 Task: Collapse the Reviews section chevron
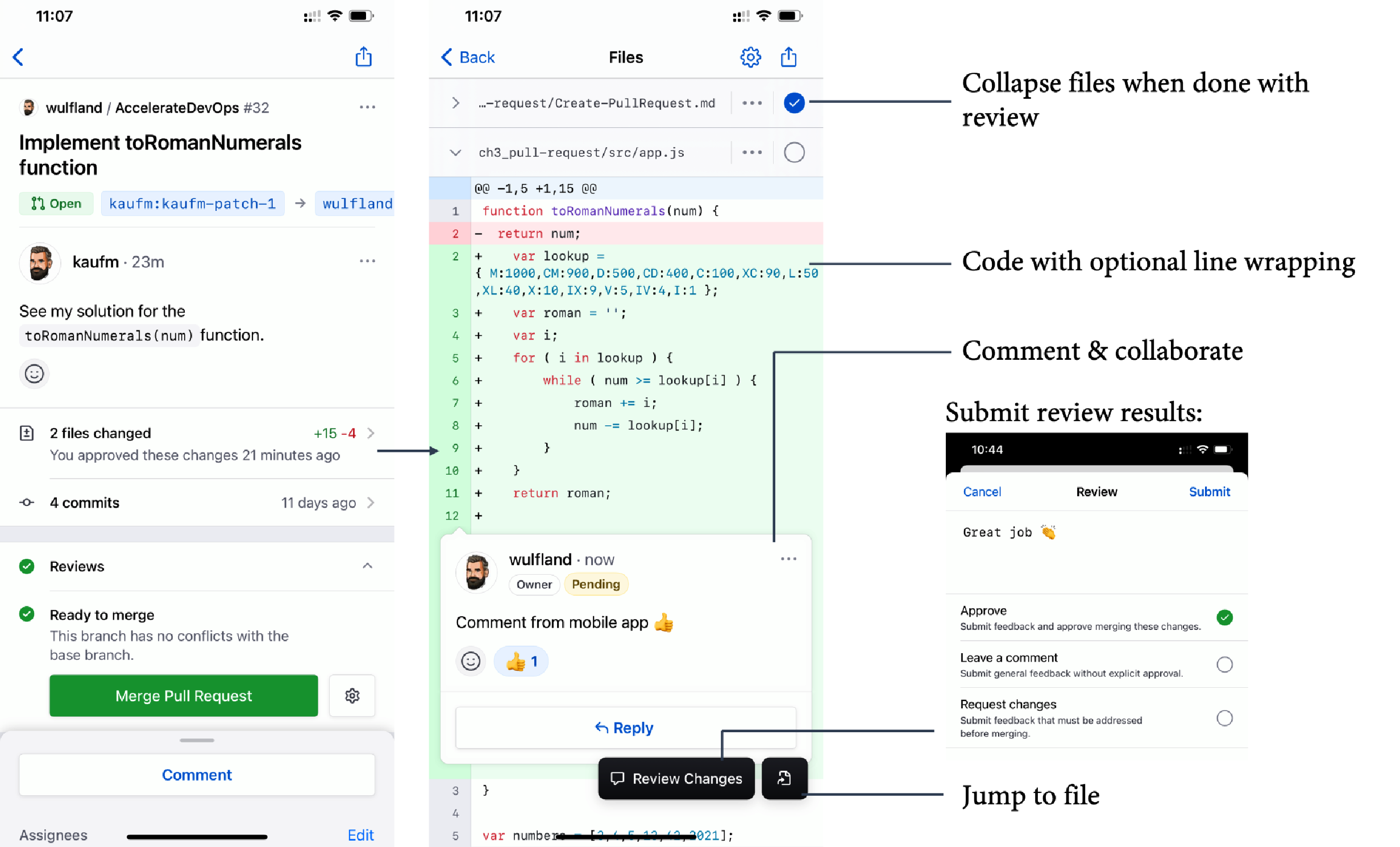click(367, 566)
